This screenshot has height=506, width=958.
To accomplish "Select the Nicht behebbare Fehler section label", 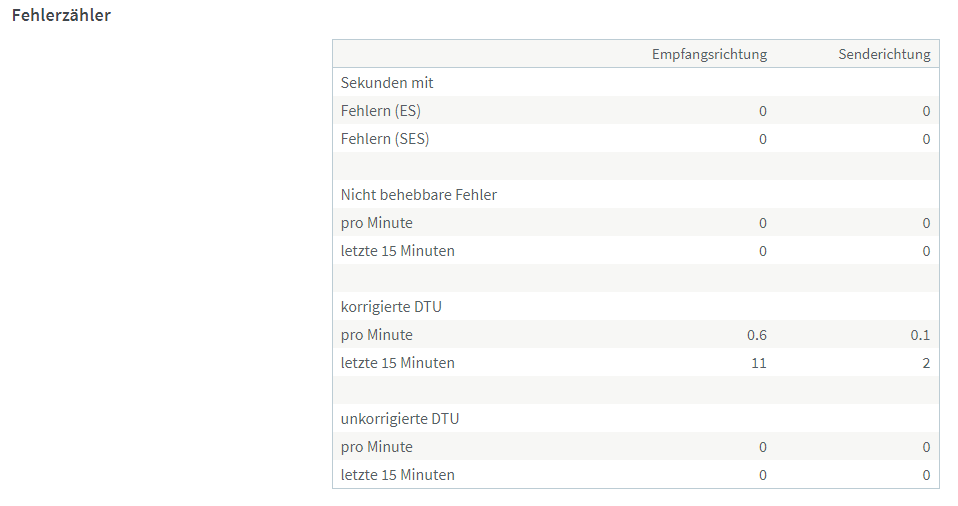I will [419, 195].
